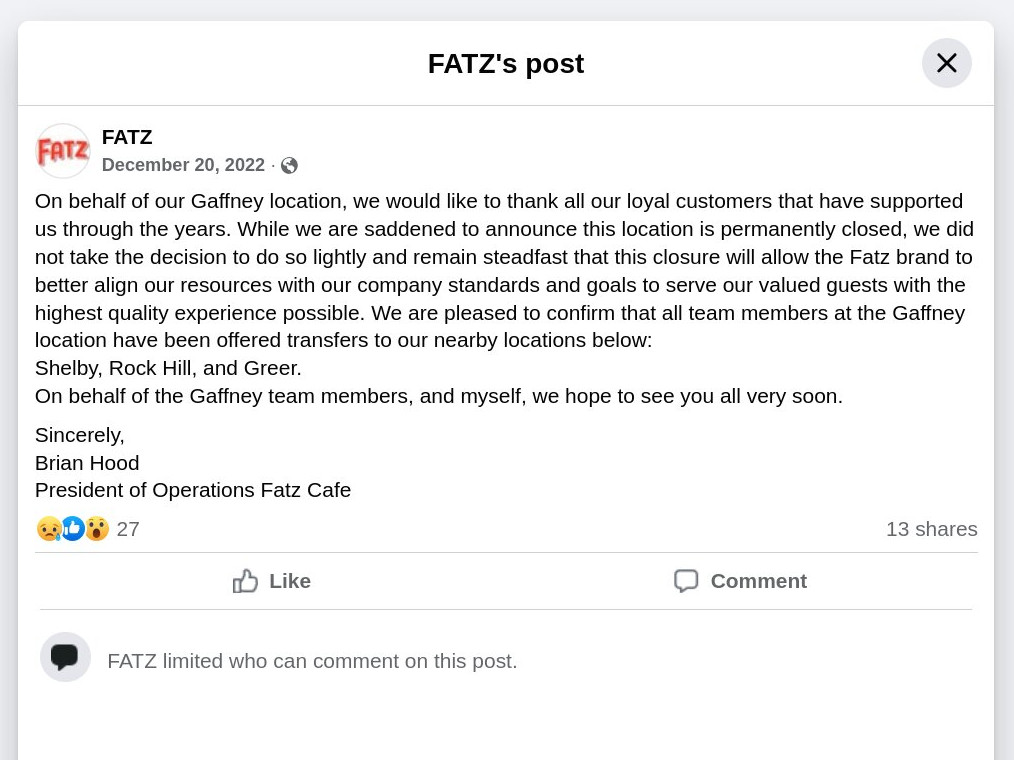
Task: Select the wow surprised reaction emoji
Action: pyautogui.click(x=97, y=529)
